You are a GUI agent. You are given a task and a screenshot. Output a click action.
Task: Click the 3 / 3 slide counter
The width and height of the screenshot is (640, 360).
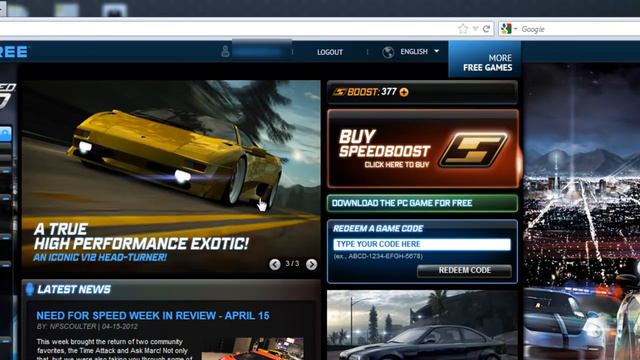292,264
